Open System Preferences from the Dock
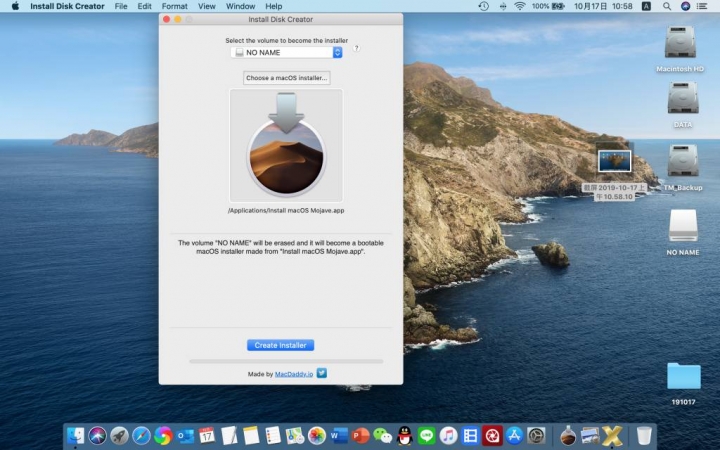 (x=536, y=435)
